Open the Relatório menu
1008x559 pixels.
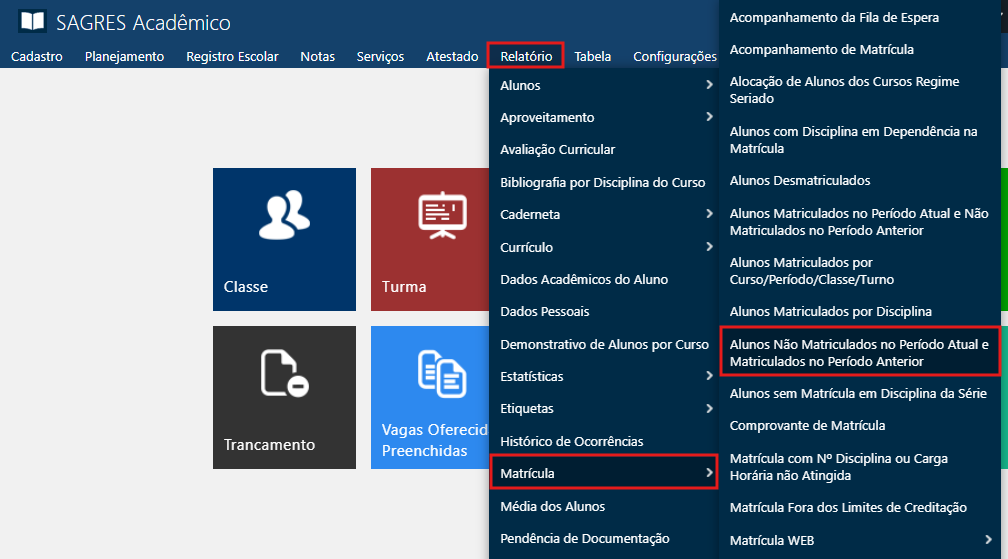tap(526, 56)
